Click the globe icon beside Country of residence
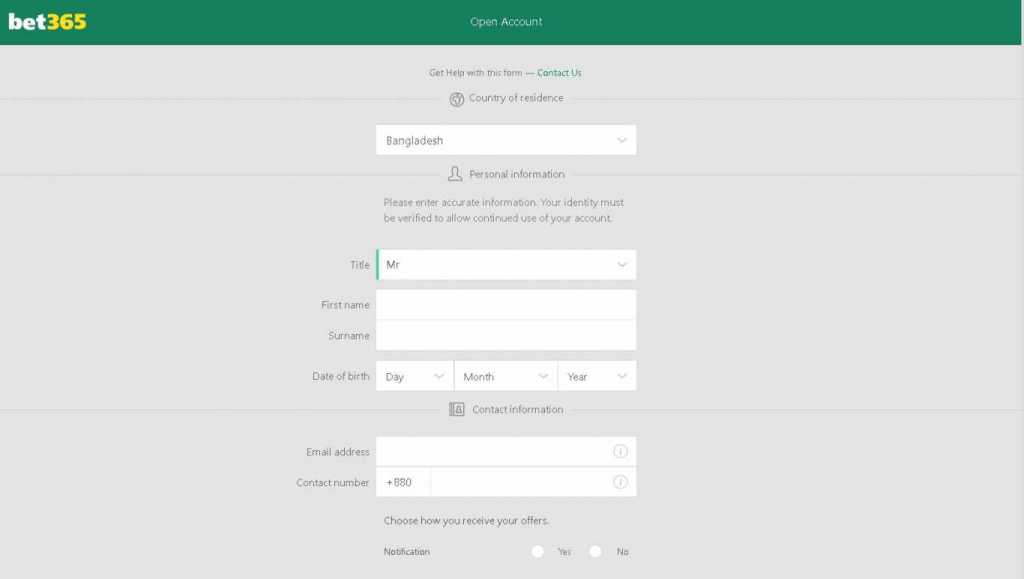The image size is (1024, 579). pyautogui.click(x=455, y=97)
